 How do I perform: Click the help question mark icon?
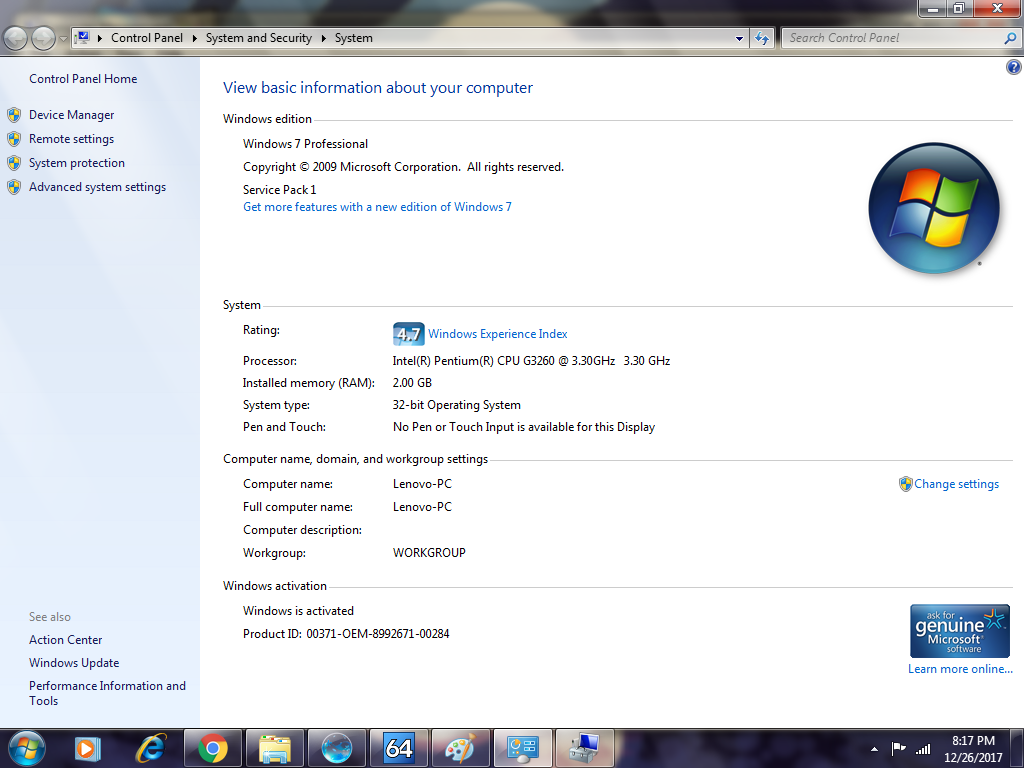[1013, 67]
